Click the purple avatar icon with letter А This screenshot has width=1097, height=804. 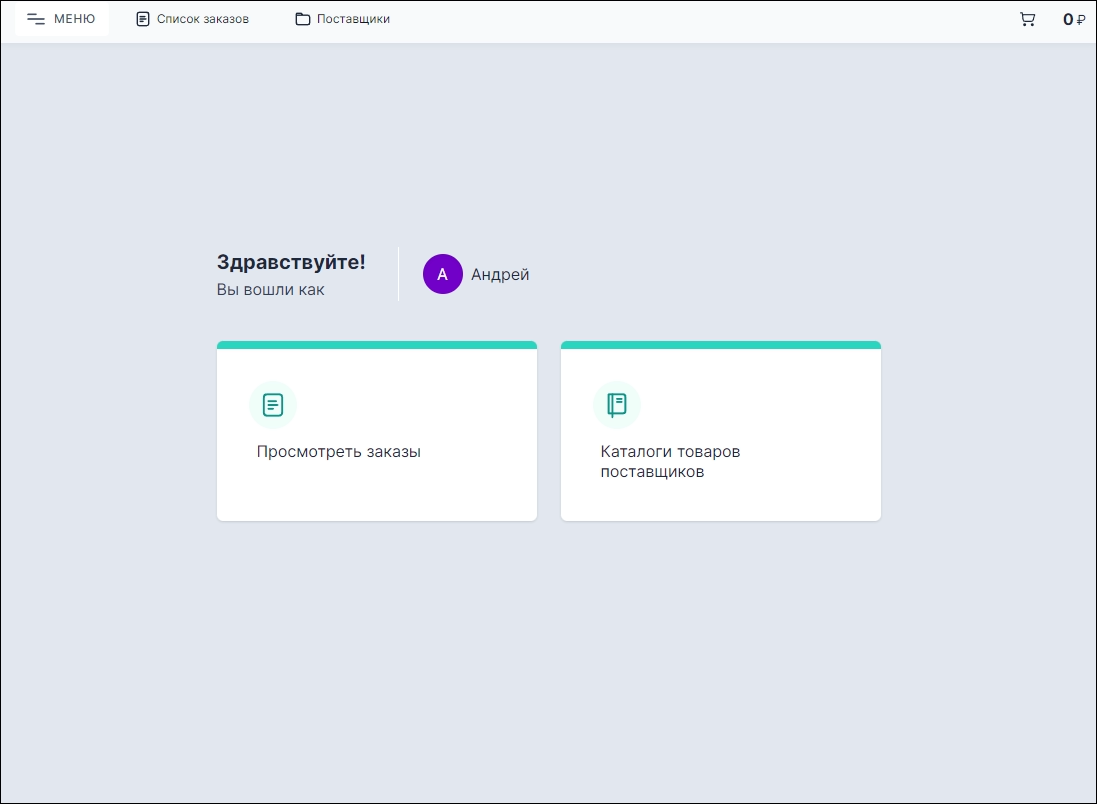click(x=442, y=274)
